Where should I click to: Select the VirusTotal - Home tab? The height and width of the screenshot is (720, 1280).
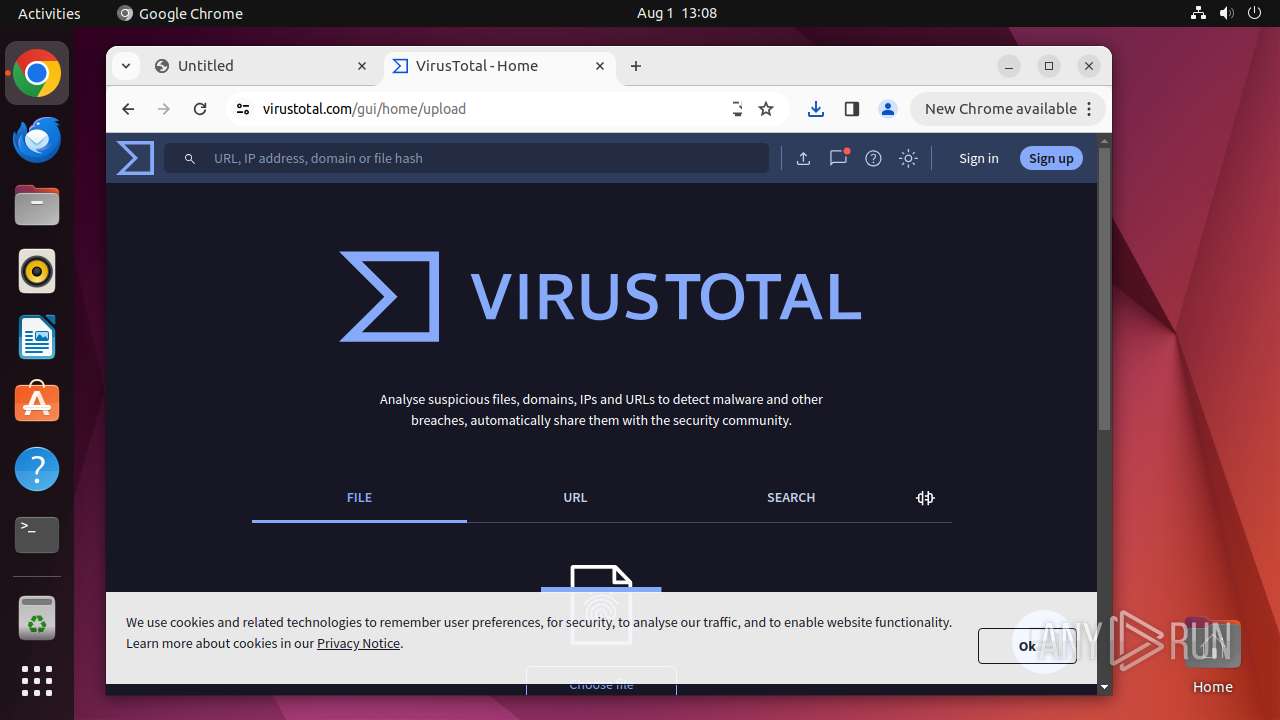point(500,66)
